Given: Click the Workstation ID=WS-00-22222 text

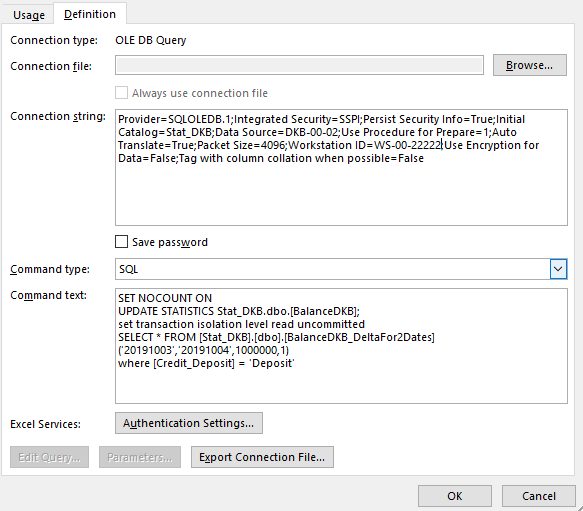Looking at the screenshot, I should (365, 145).
